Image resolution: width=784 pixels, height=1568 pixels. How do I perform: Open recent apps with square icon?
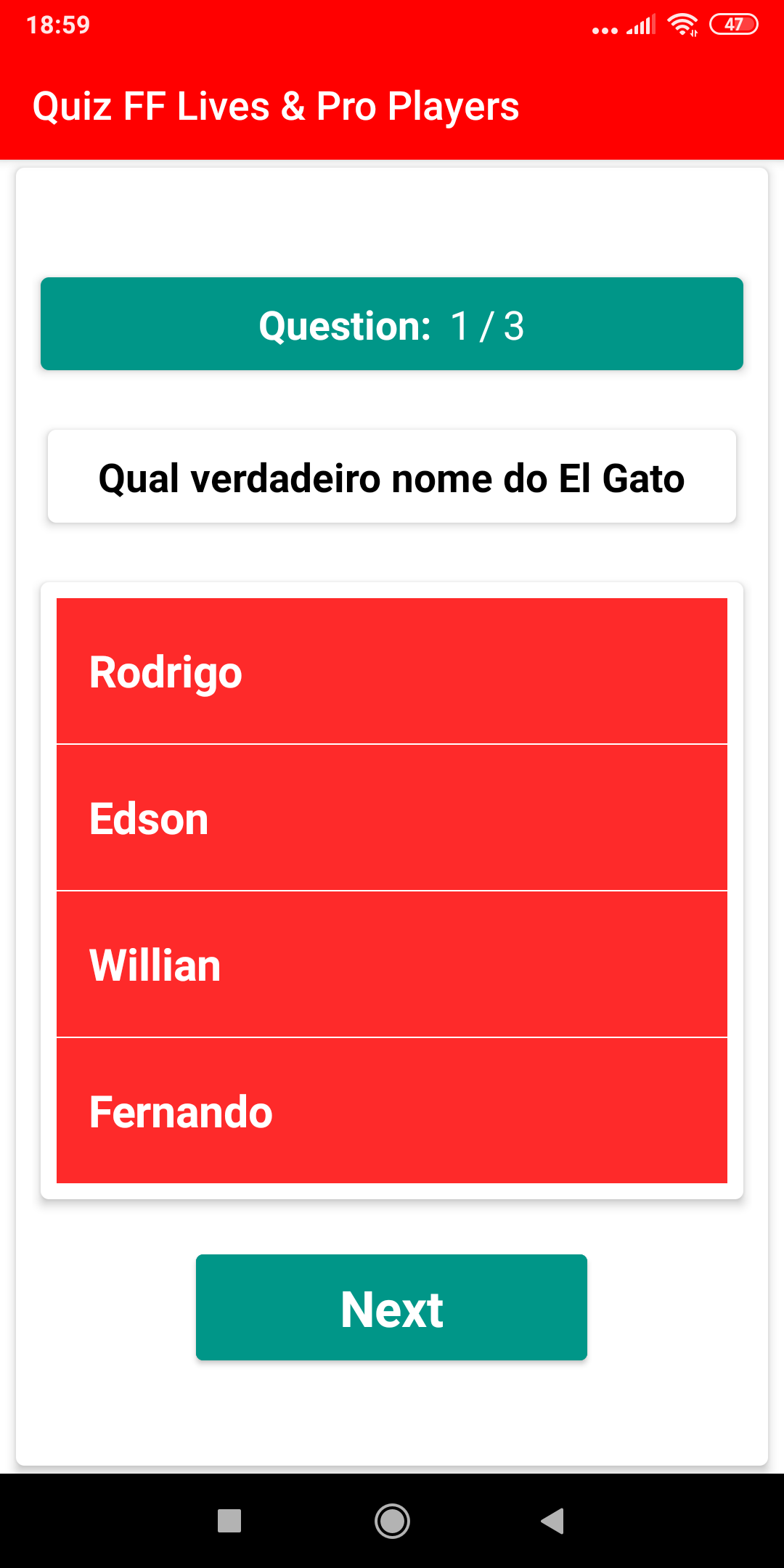coord(229,1521)
